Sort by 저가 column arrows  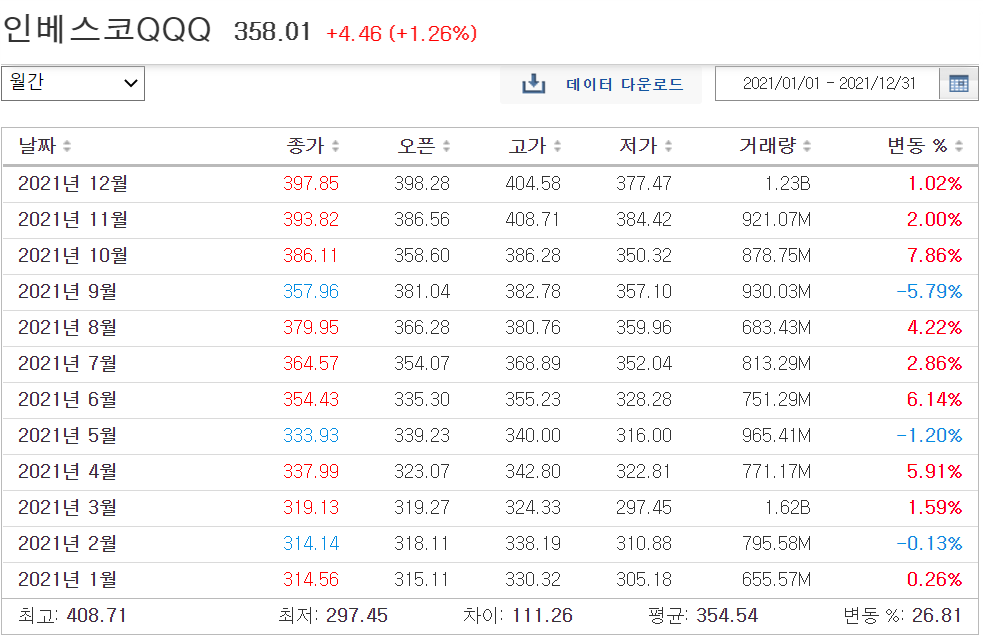[668, 146]
